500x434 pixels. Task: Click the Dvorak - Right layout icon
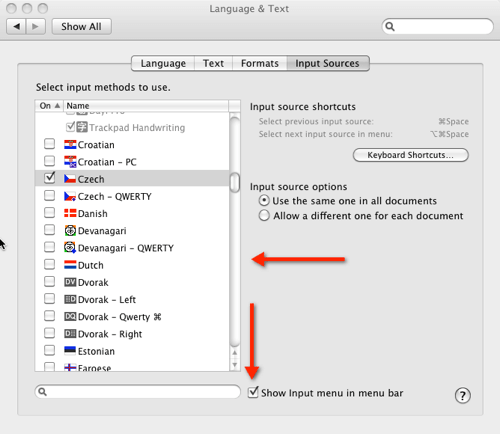(x=70, y=334)
